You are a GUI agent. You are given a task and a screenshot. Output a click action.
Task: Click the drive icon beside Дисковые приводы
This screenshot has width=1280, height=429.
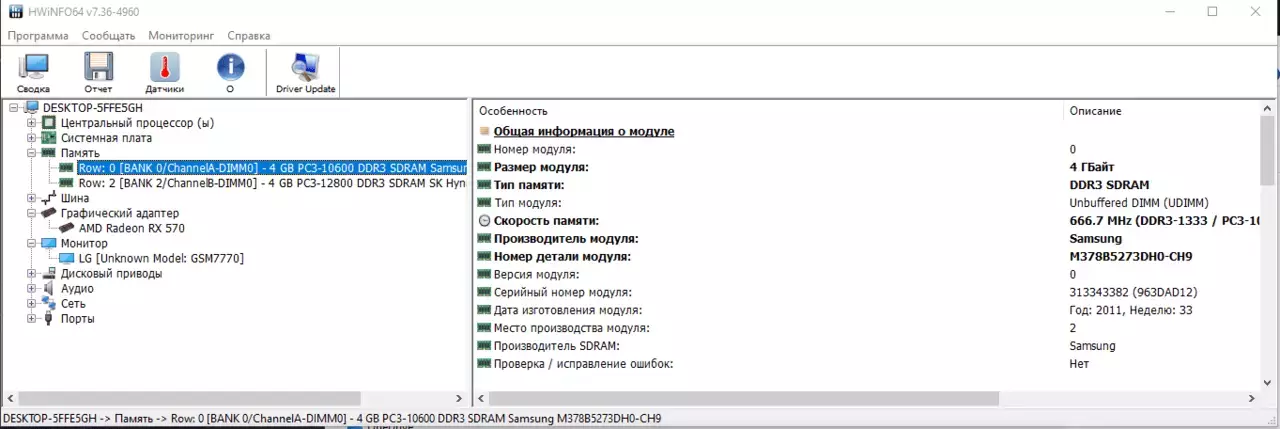coord(49,273)
